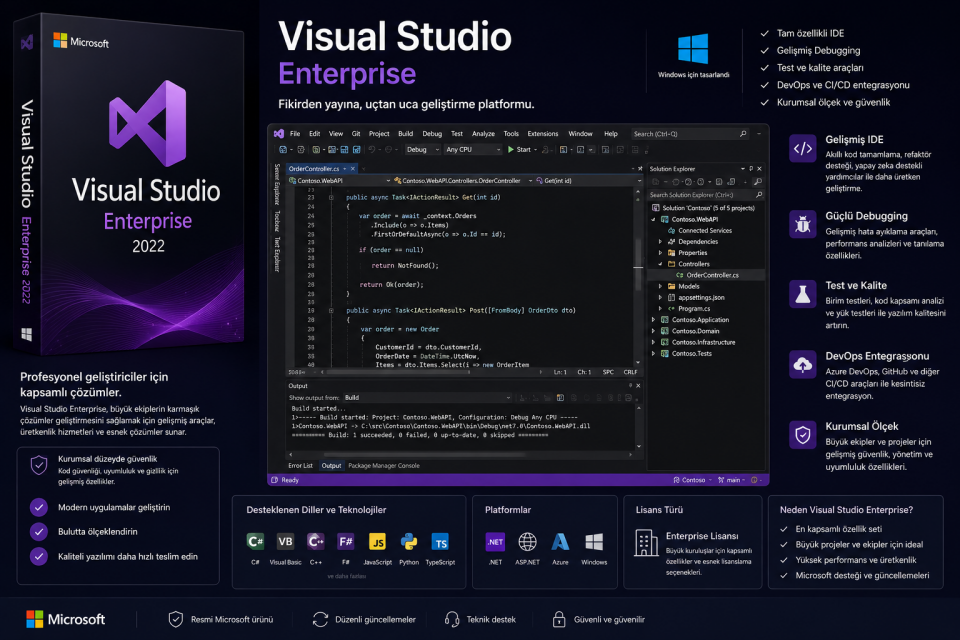Open the Contoso.WebAPI project dropdown above the editor

340,181
